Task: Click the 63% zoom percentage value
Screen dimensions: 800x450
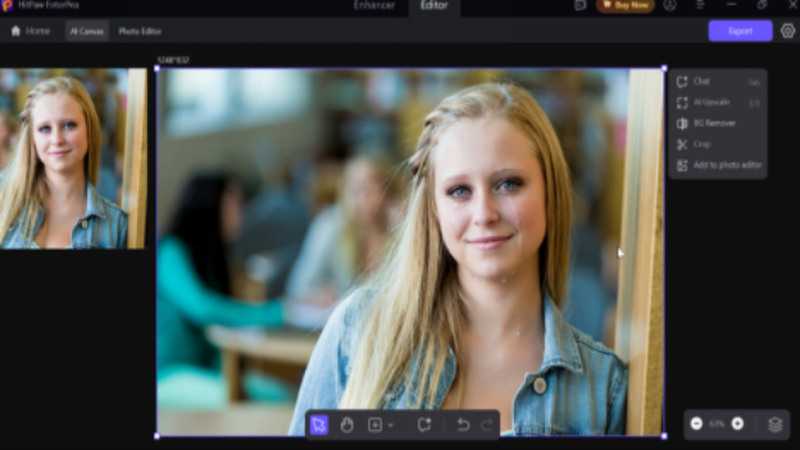Action: [x=717, y=424]
